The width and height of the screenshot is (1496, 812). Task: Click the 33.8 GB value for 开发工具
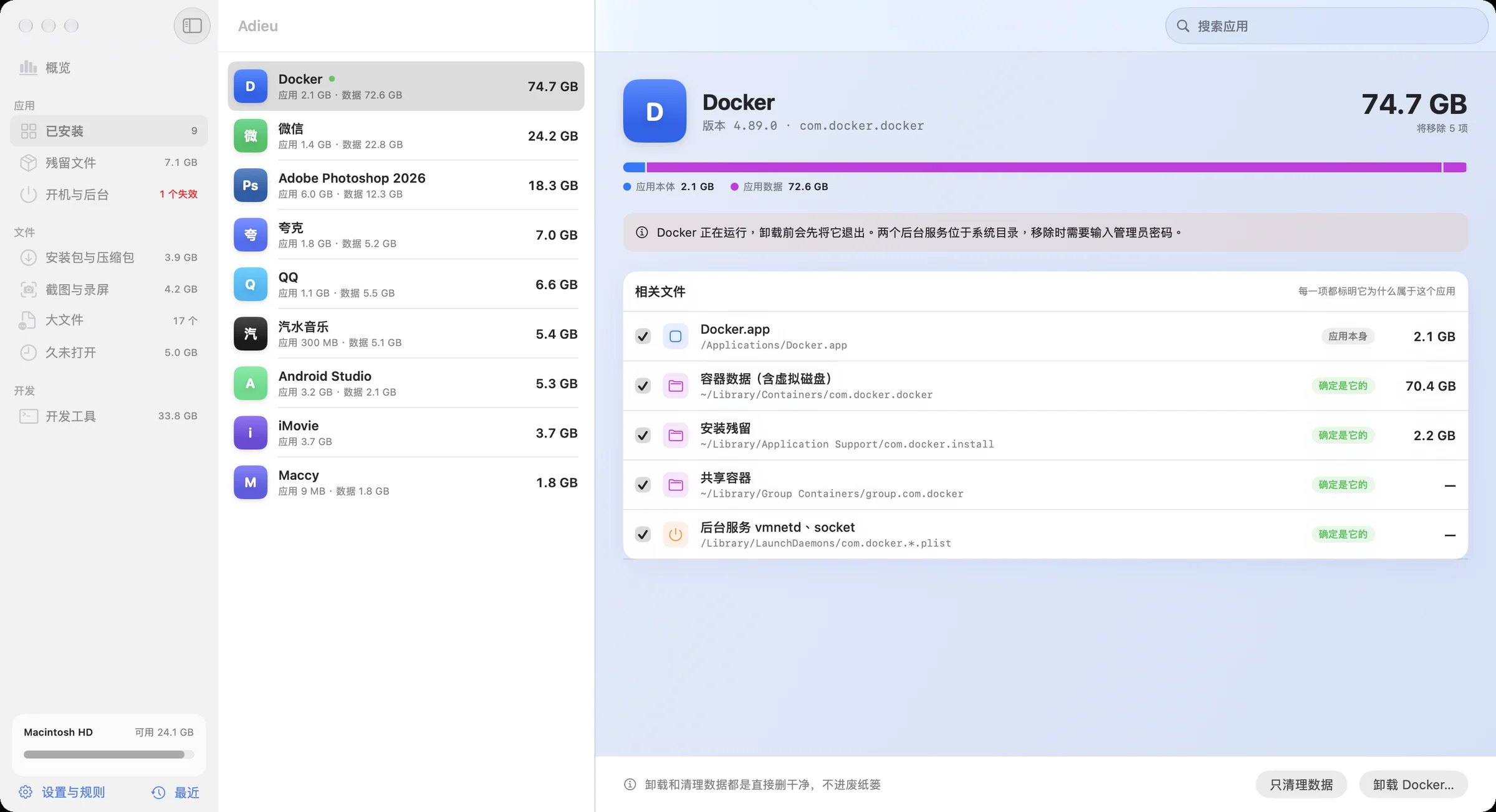point(178,416)
